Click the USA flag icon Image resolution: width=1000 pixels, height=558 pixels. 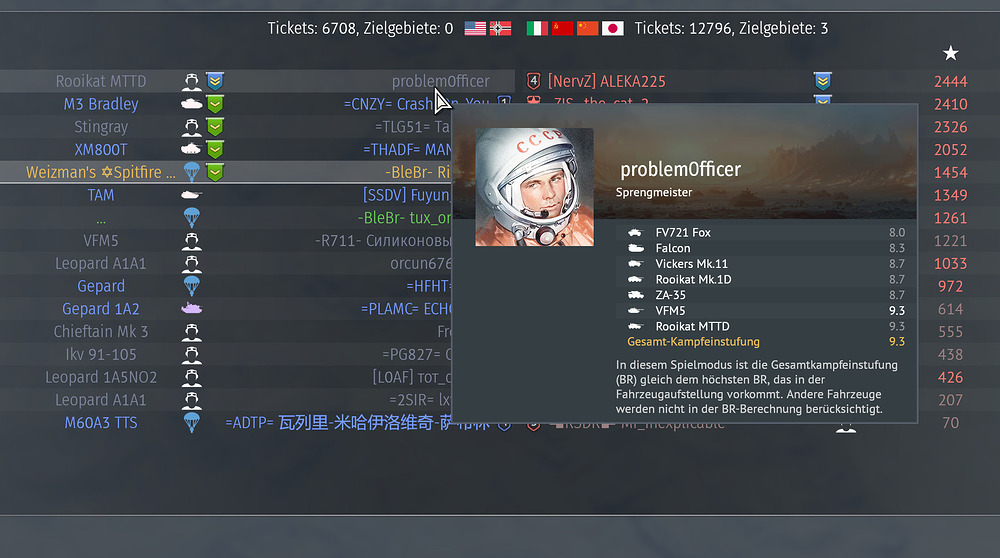click(x=475, y=28)
